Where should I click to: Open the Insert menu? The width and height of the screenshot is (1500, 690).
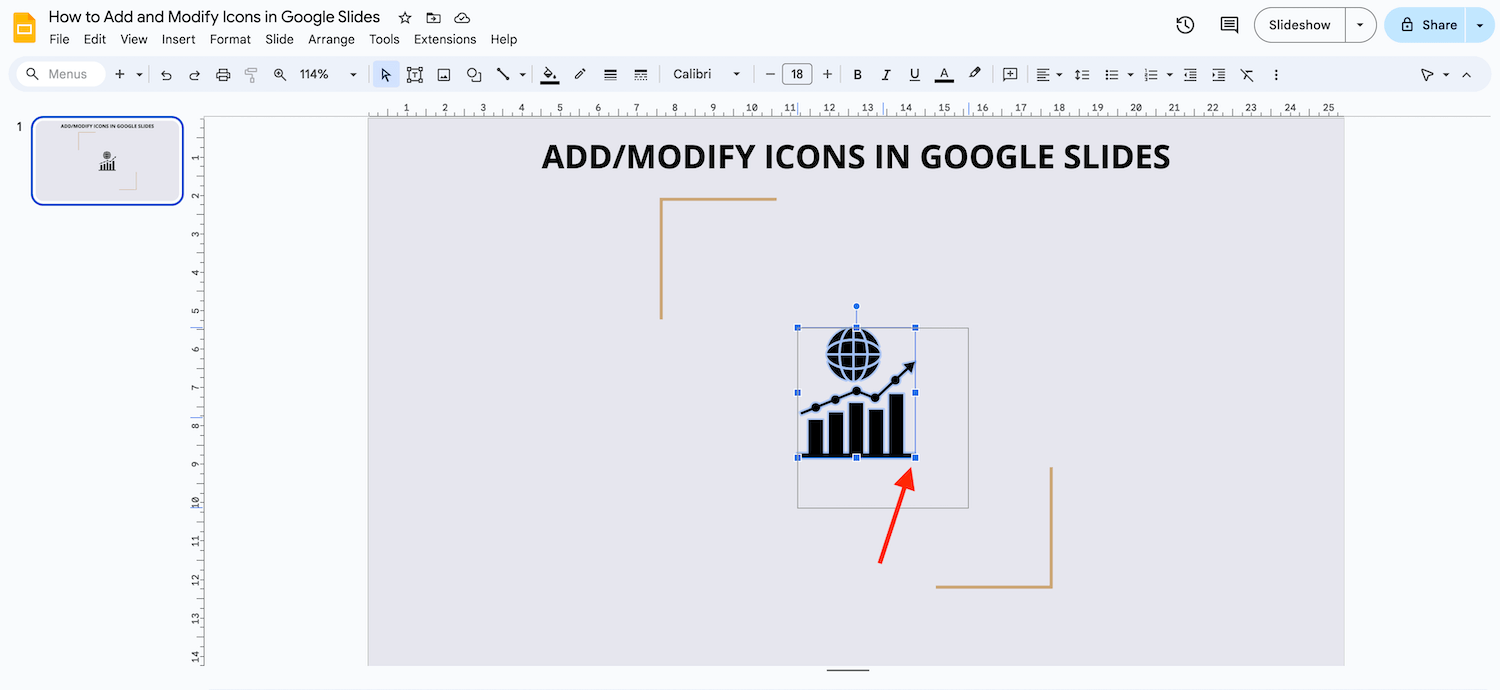[x=179, y=39]
